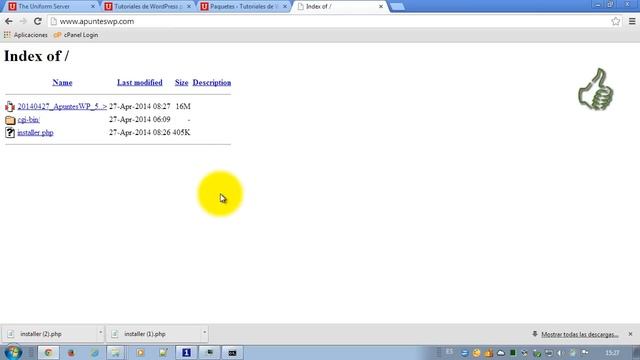Screen dimensions: 640x360
Task: Open the installer.php link
Action: 36,132
